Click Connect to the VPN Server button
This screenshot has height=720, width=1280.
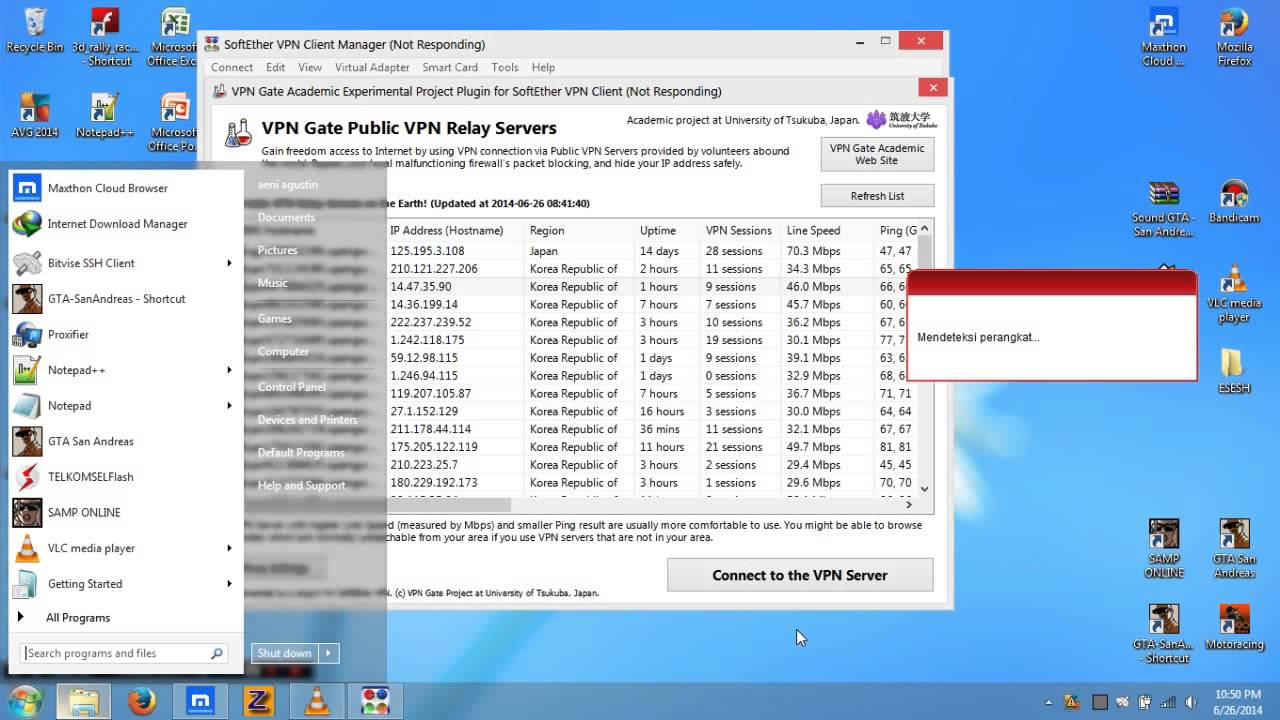(800, 575)
